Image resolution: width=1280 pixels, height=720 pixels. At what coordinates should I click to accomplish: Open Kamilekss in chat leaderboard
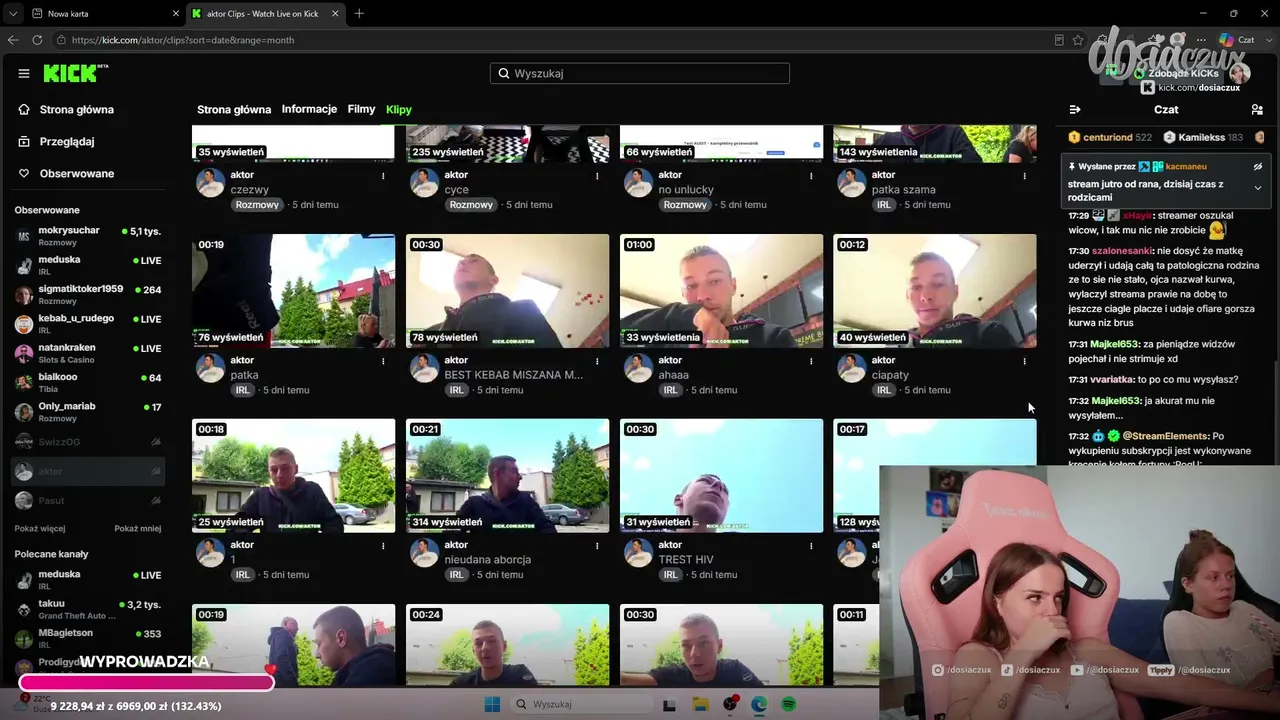tap(1204, 137)
